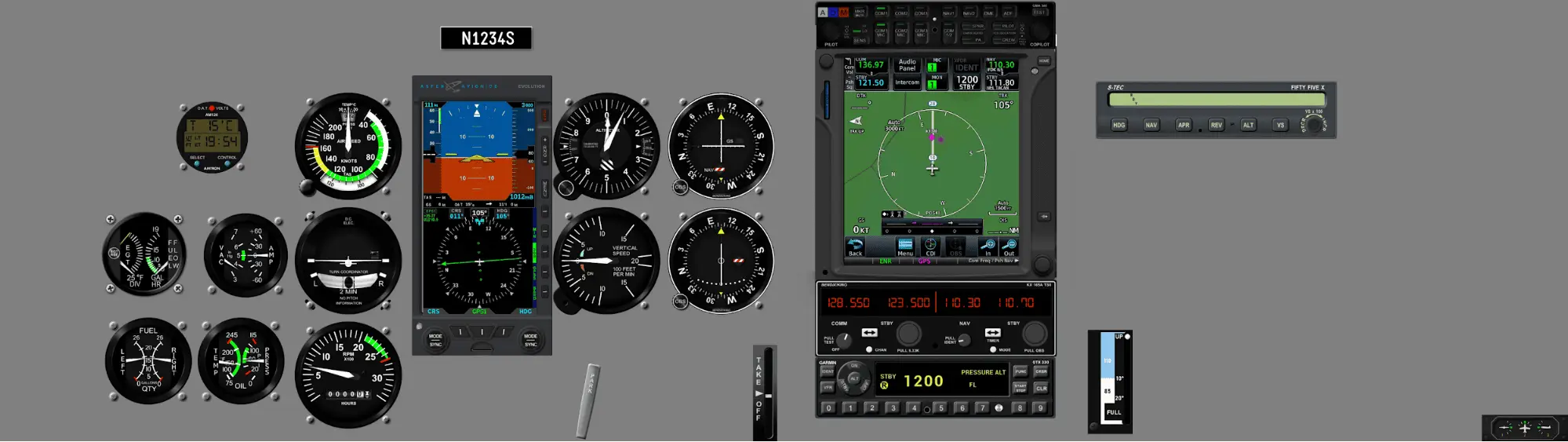Click the 111.80 standby NAV frequency on the GTN
1568x442 pixels.
point(1001,82)
